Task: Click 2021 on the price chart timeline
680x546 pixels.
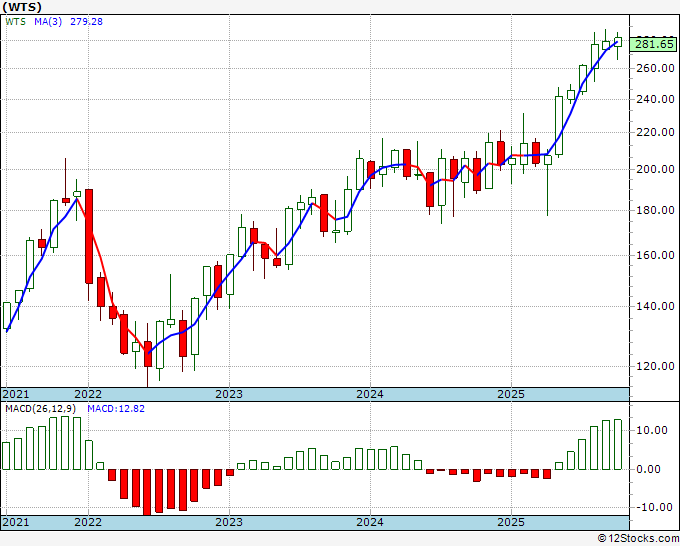Action: pos(16,394)
